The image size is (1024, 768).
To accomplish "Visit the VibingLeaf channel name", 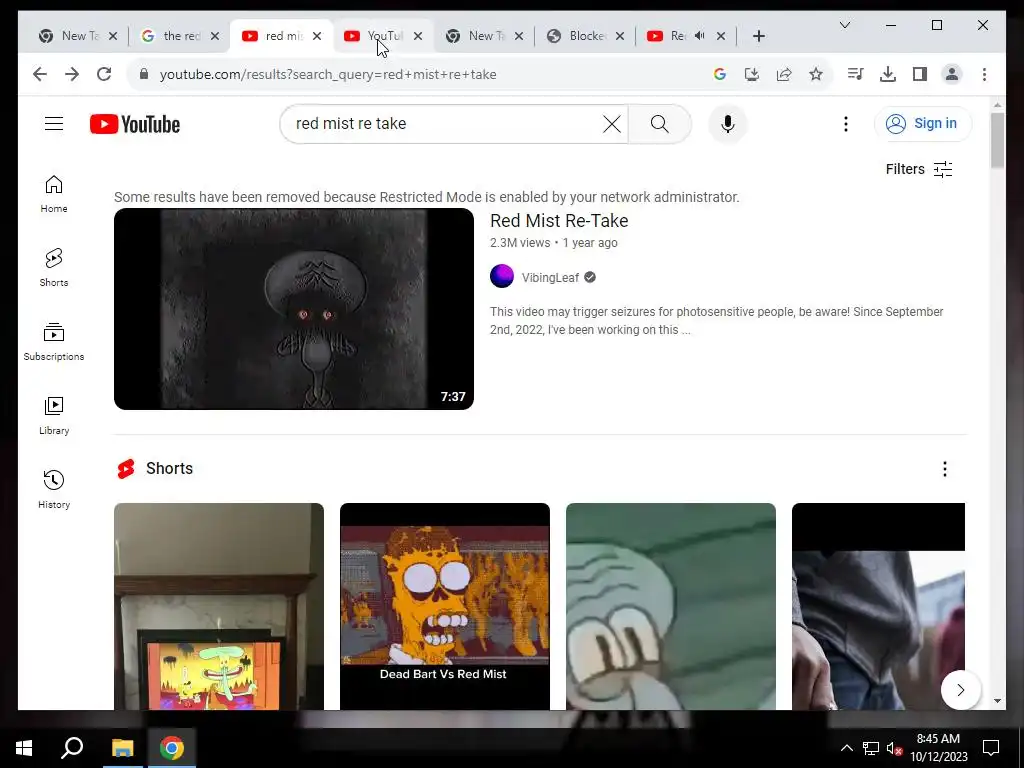I will pos(550,278).
